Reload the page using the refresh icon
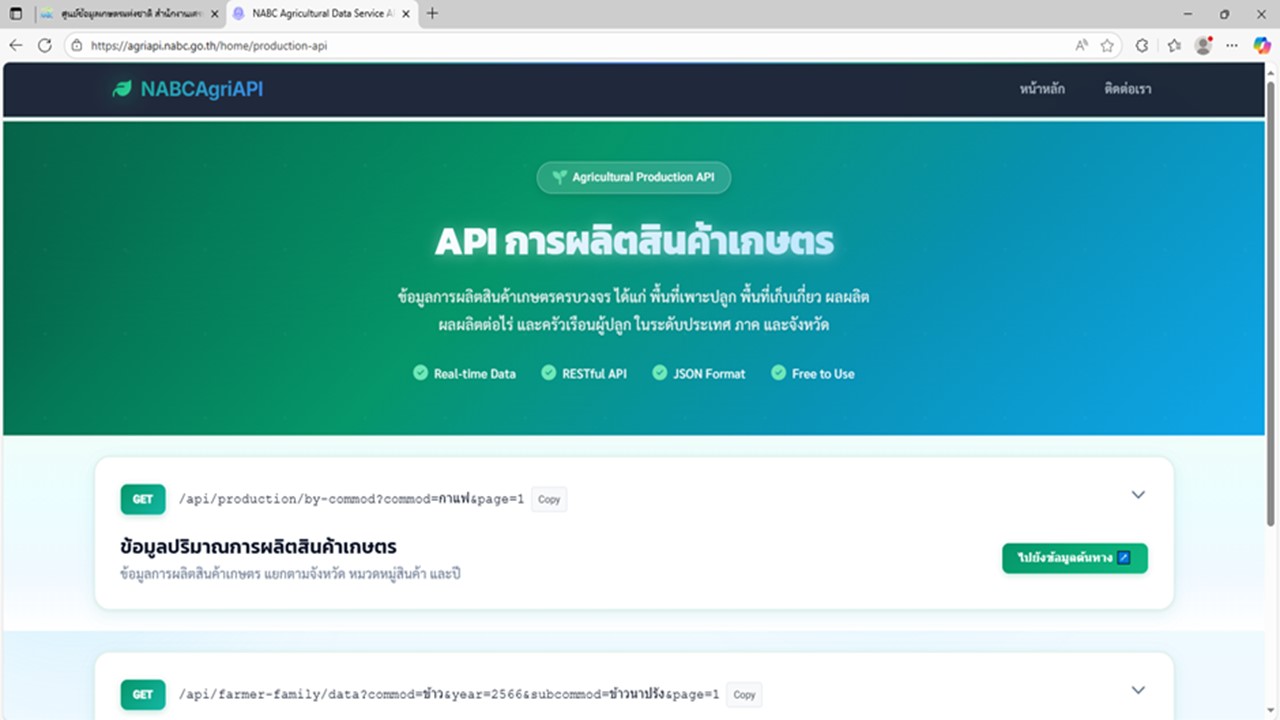This screenshot has width=1280, height=720. pyautogui.click(x=45, y=45)
